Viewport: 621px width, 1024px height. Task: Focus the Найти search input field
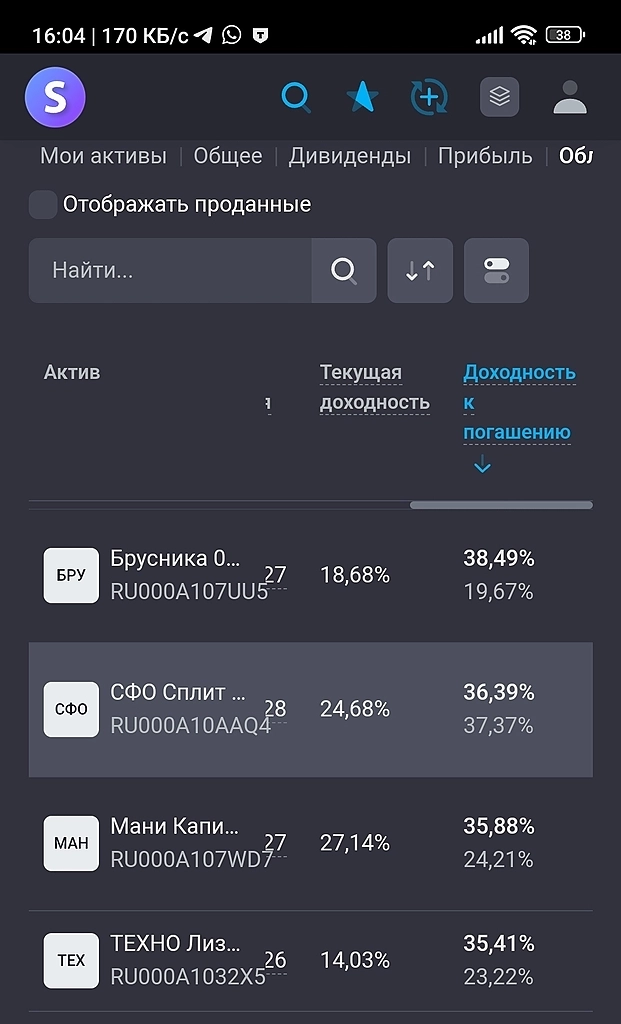point(170,270)
